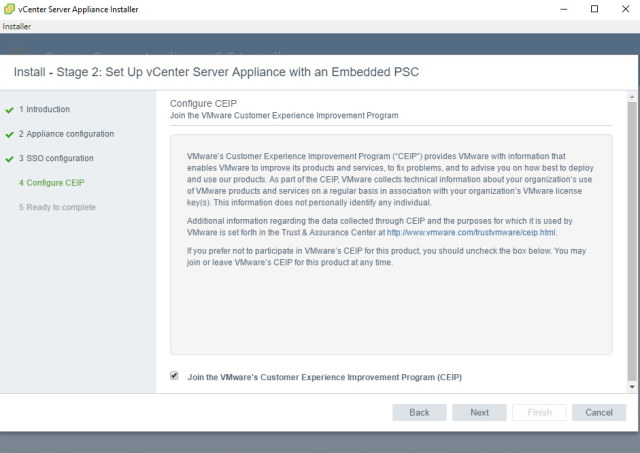Click the Configure CEIP heading
Screen dimensions: 640x453
(203, 104)
